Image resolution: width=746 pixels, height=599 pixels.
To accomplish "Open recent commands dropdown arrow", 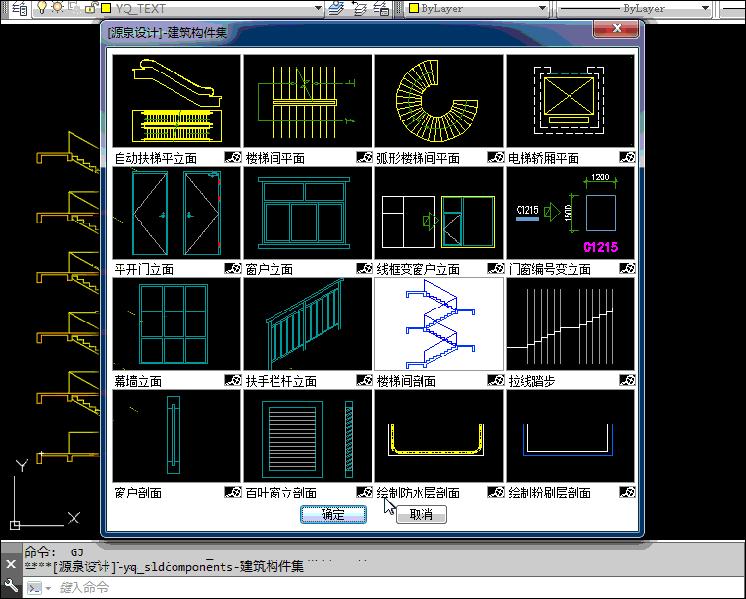I will tap(48, 589).
